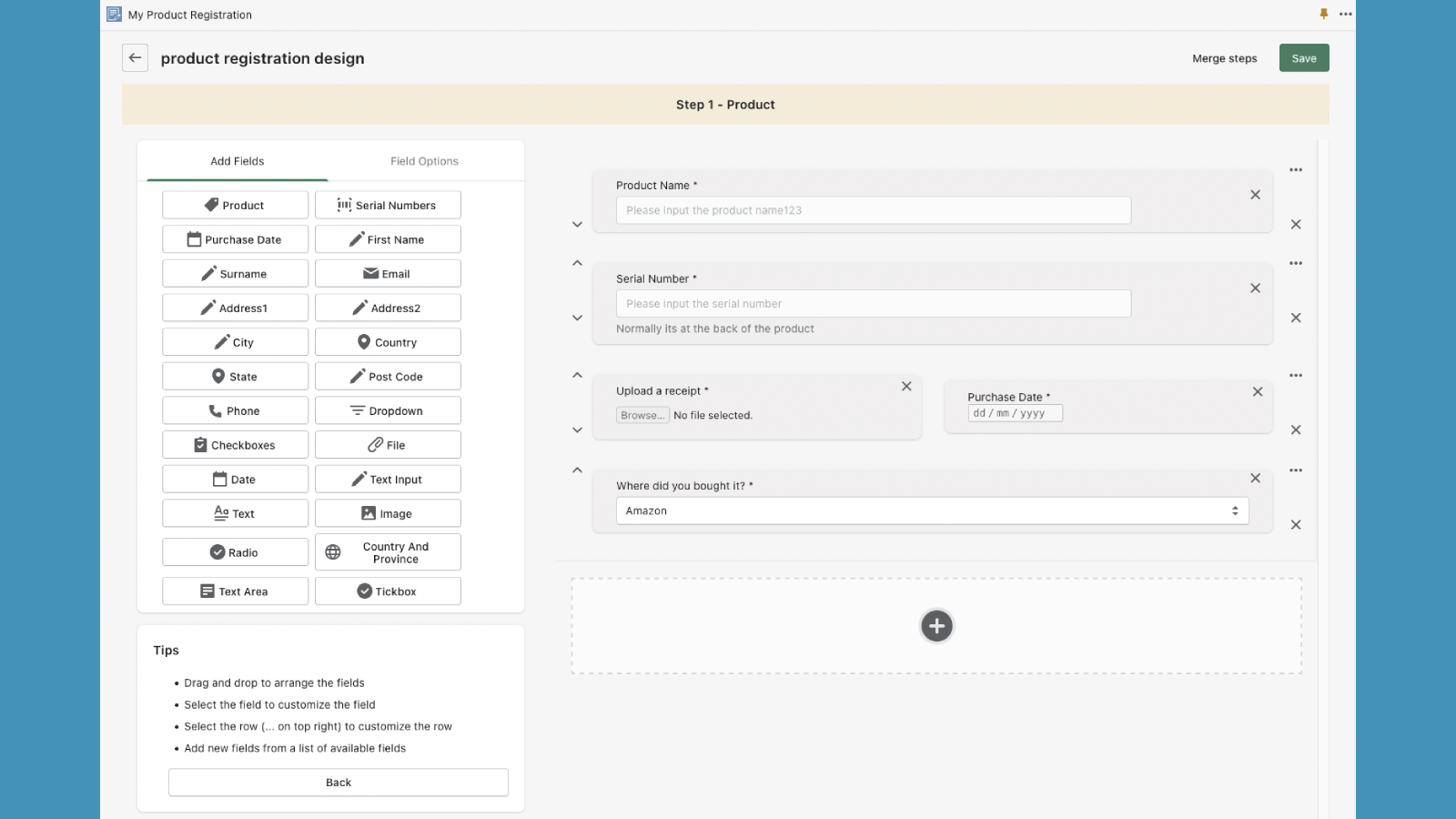The height and width of the screenshot is (819, 1456).
Task: Remove the Upload a receipt field
Action: coord(905,386)
